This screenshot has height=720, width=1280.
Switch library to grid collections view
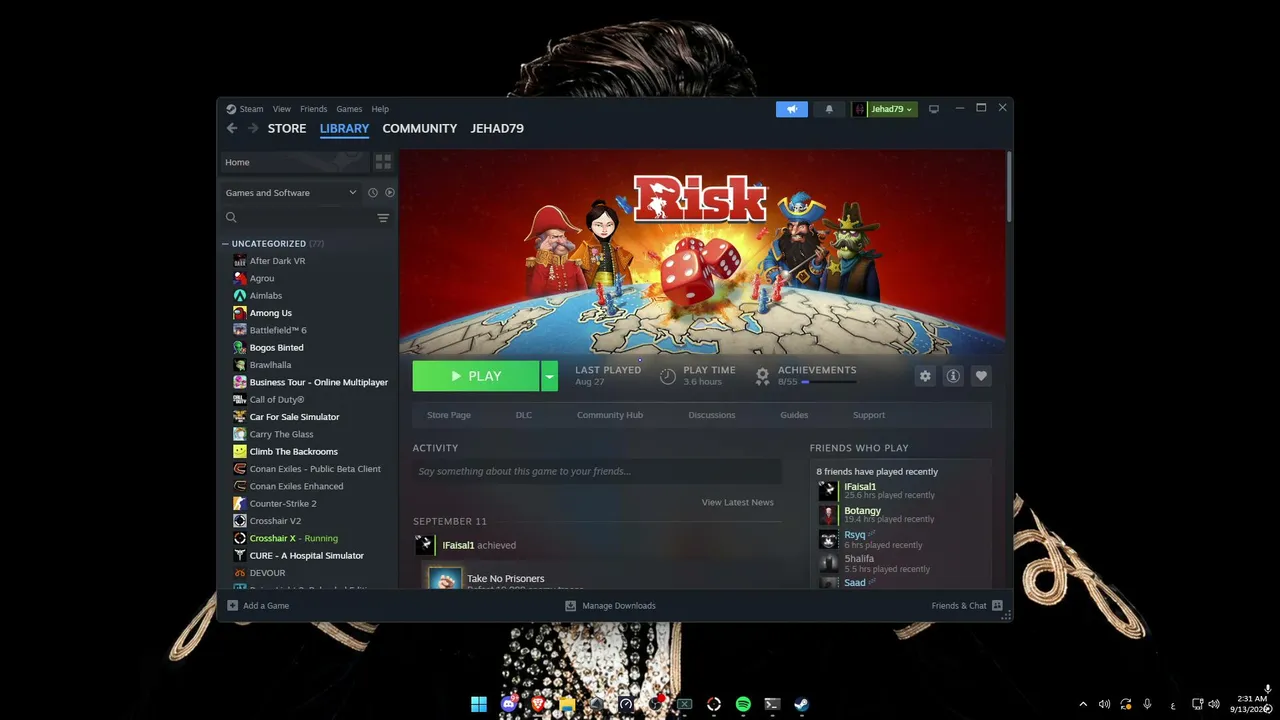pyautogui.click(x=383, y=162)
